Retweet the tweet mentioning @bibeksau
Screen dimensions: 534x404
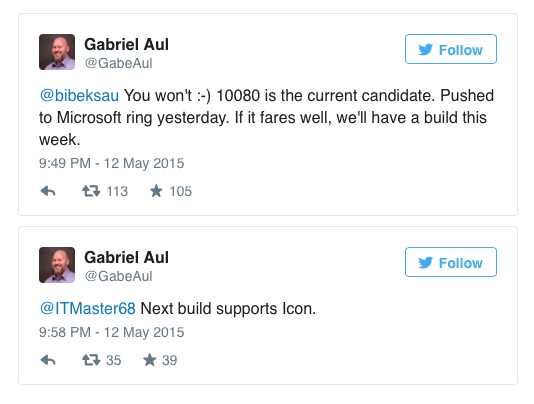[x=91, y=191]
